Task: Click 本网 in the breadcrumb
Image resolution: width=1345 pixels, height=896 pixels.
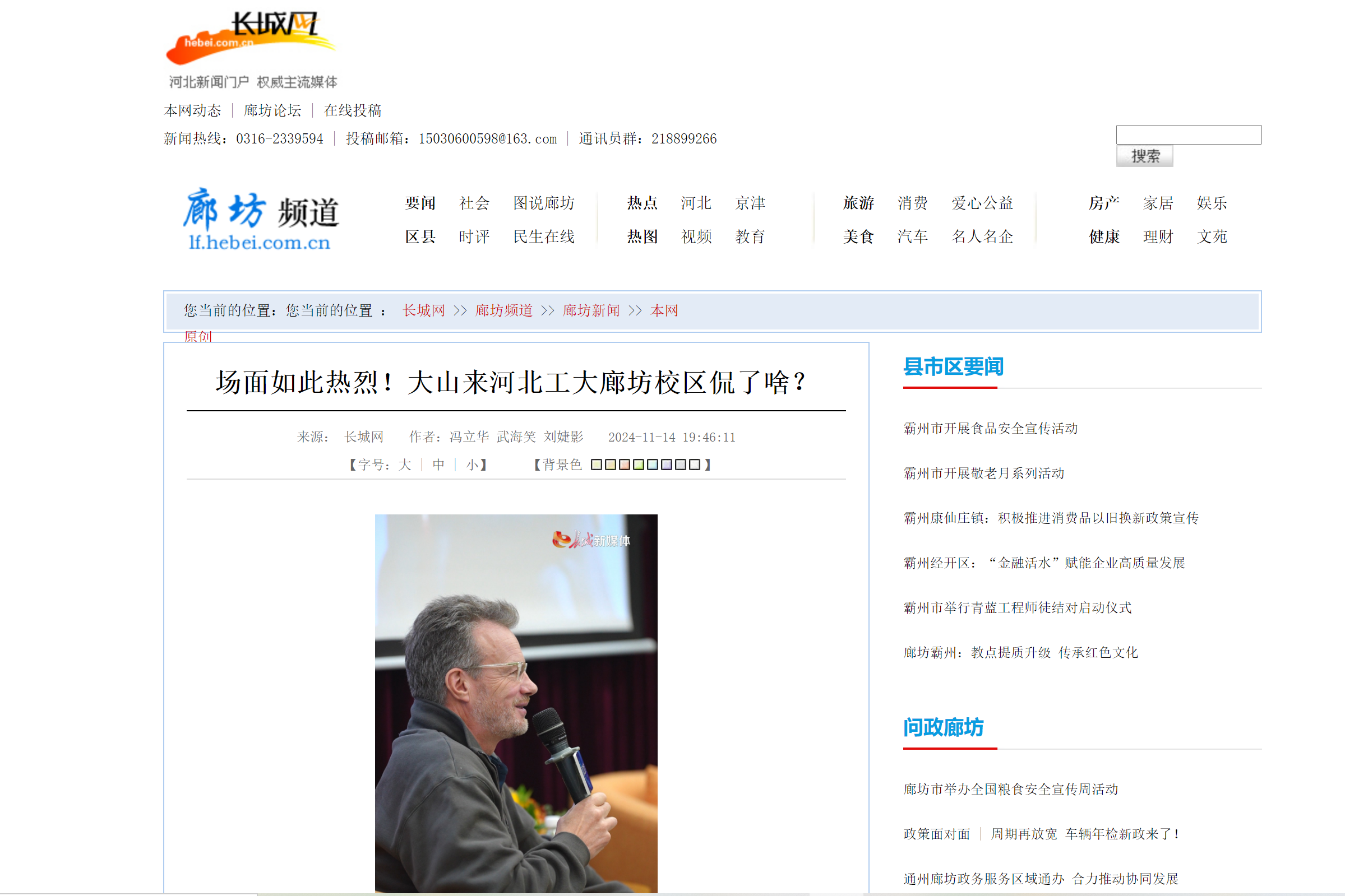Action: click(x=664, y=310)
